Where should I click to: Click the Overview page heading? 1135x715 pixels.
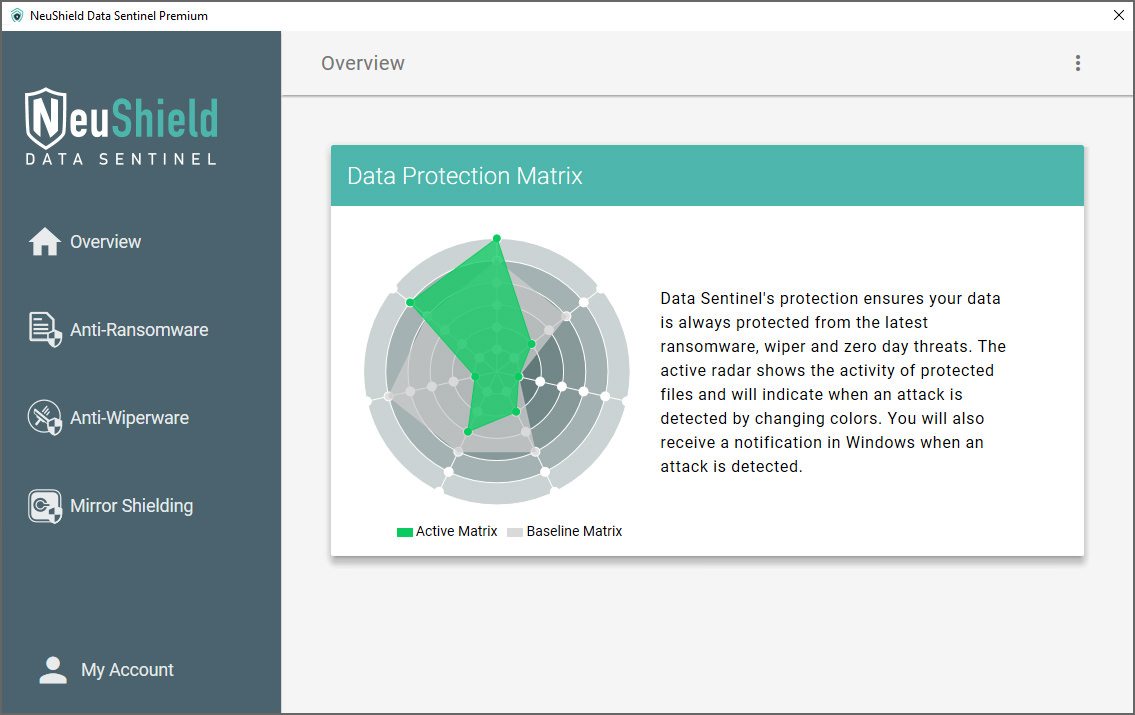(363, 63)
